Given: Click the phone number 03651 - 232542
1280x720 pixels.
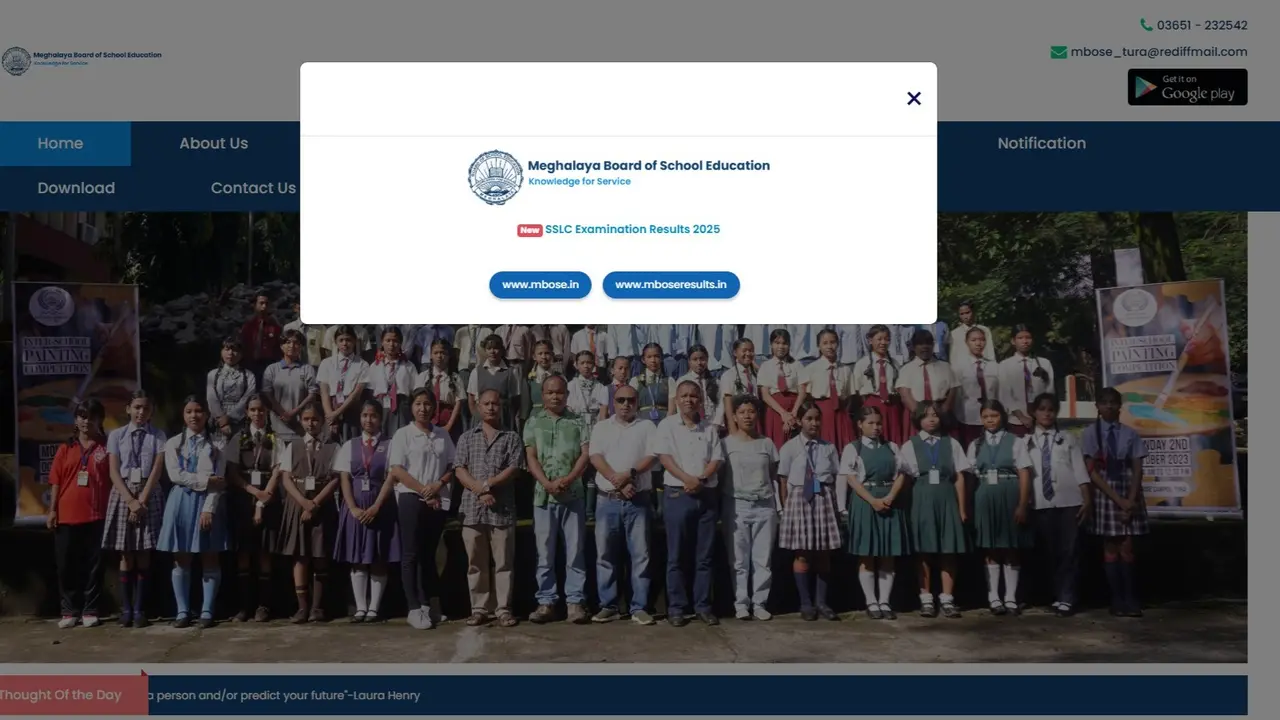Looking at the screenshot, I should pos(1202,25).
